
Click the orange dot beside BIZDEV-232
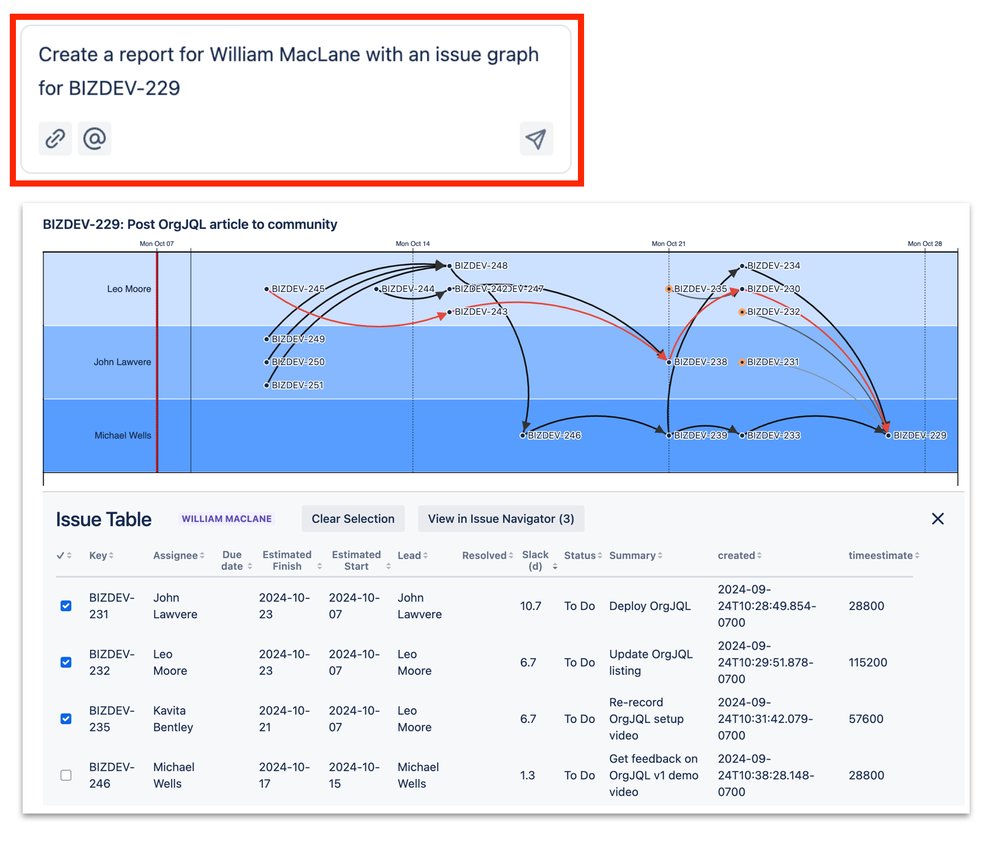(743, 311)
